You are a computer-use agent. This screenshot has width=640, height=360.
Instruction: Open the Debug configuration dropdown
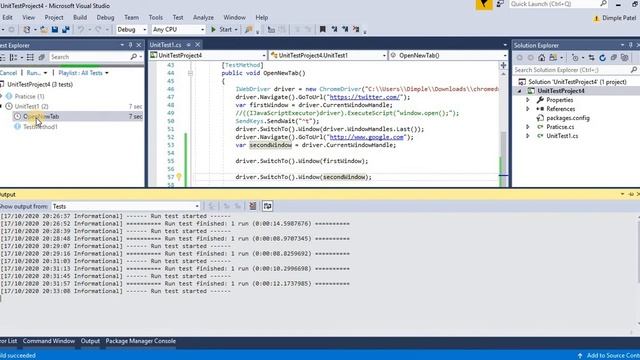(x=131, y=29)
